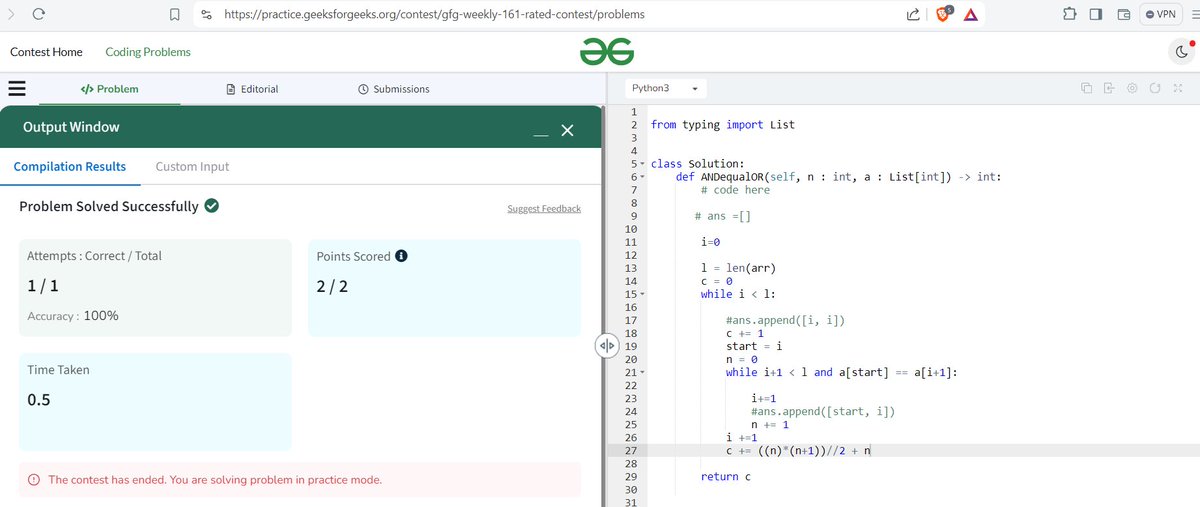Open browser extensions puzzle icon

[x=1069, y=15]
